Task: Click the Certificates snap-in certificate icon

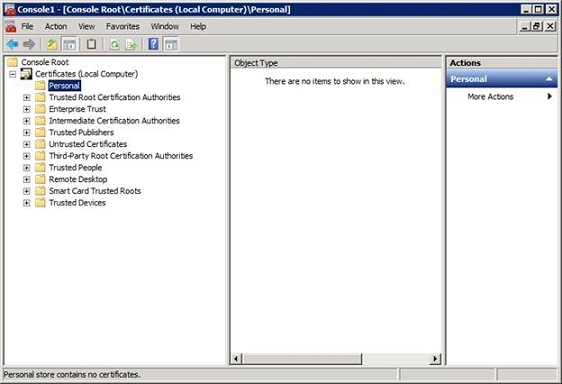Action: click(x=26, y=74)
